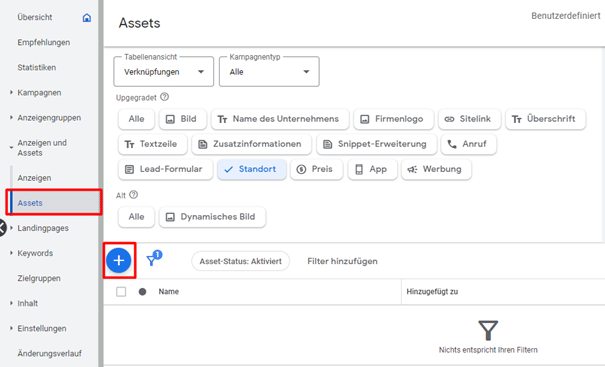Open the filter funnel icon with badge

154,258
